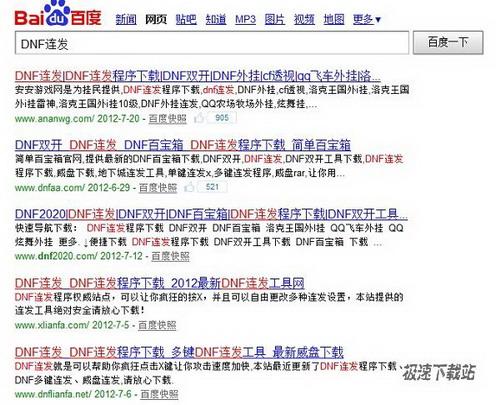
Task: Open result titled DNF2020|DNF连发|DNF双开
Action: (211, 214)
